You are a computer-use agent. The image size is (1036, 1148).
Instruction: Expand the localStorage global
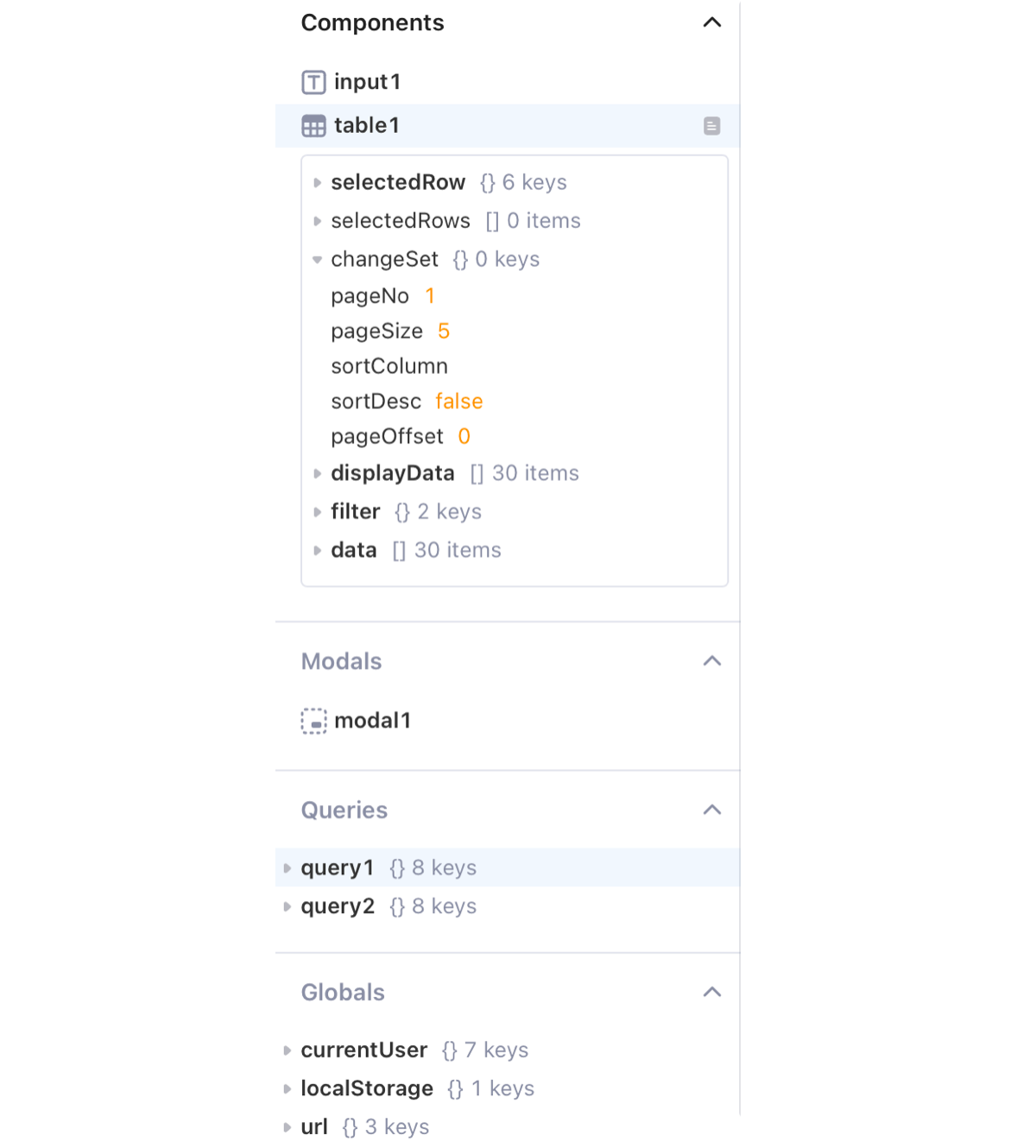point(287,1089)
